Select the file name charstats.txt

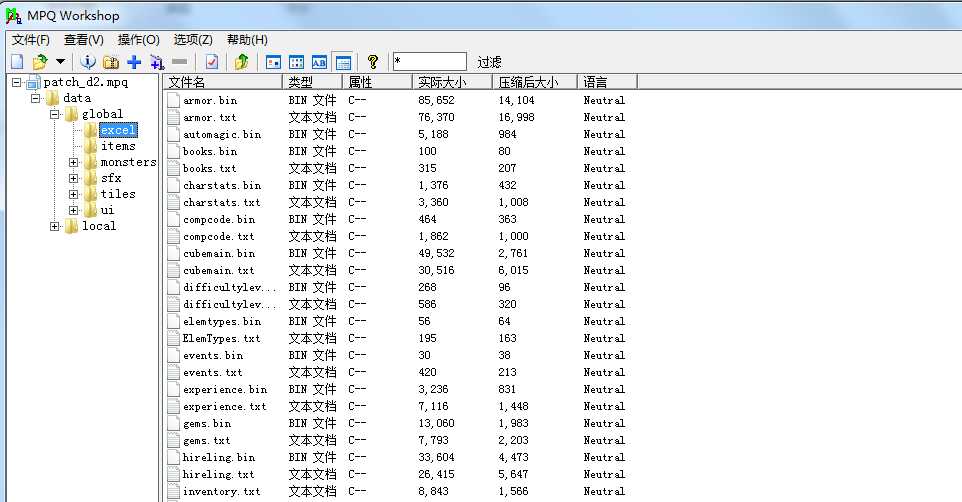click(221, 203)
